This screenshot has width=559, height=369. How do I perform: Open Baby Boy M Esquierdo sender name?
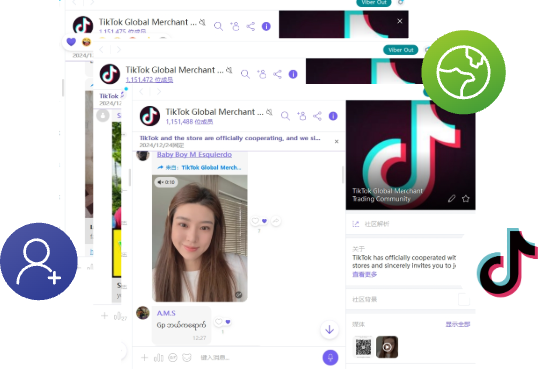point(194,154)
